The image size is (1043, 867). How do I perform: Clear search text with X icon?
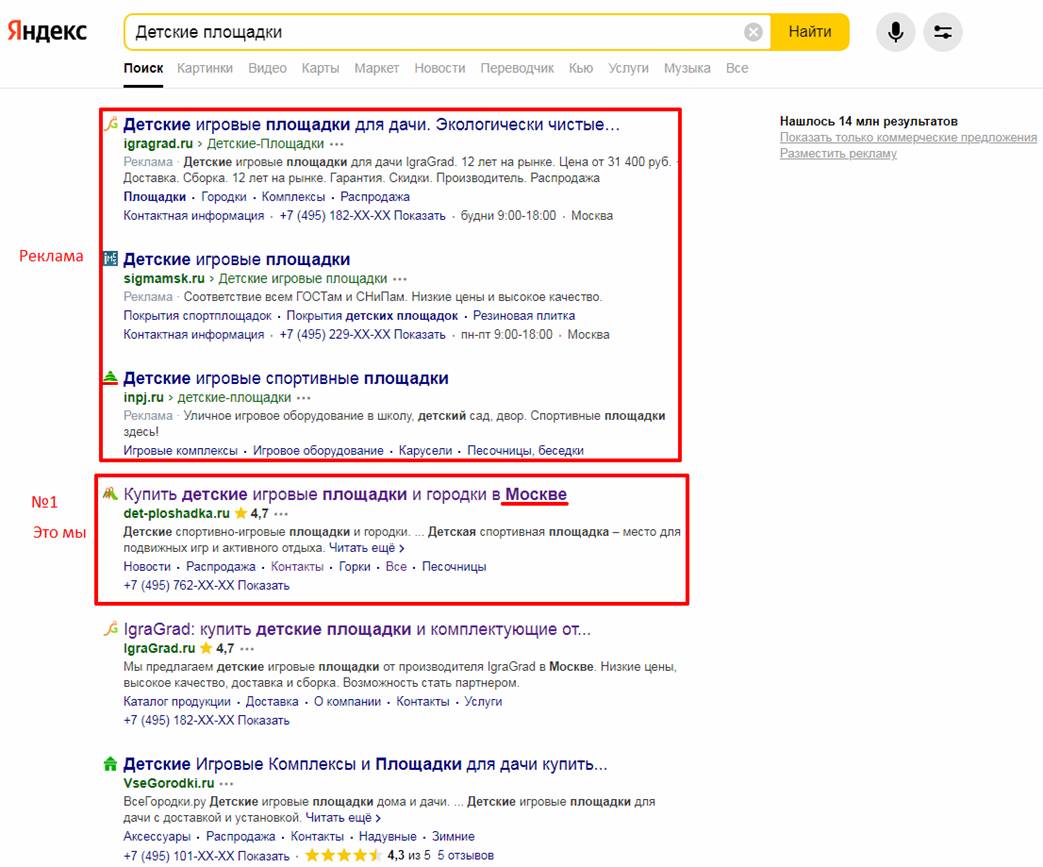click(x=753, y=32)
